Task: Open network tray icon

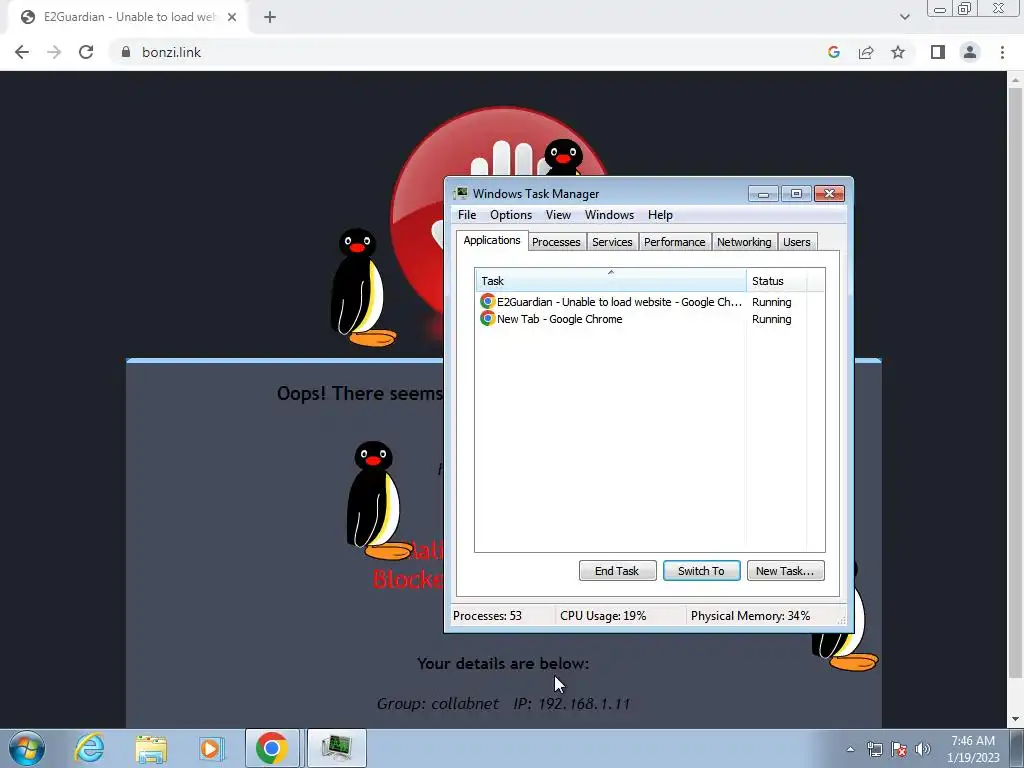Action: click(874, 749)
